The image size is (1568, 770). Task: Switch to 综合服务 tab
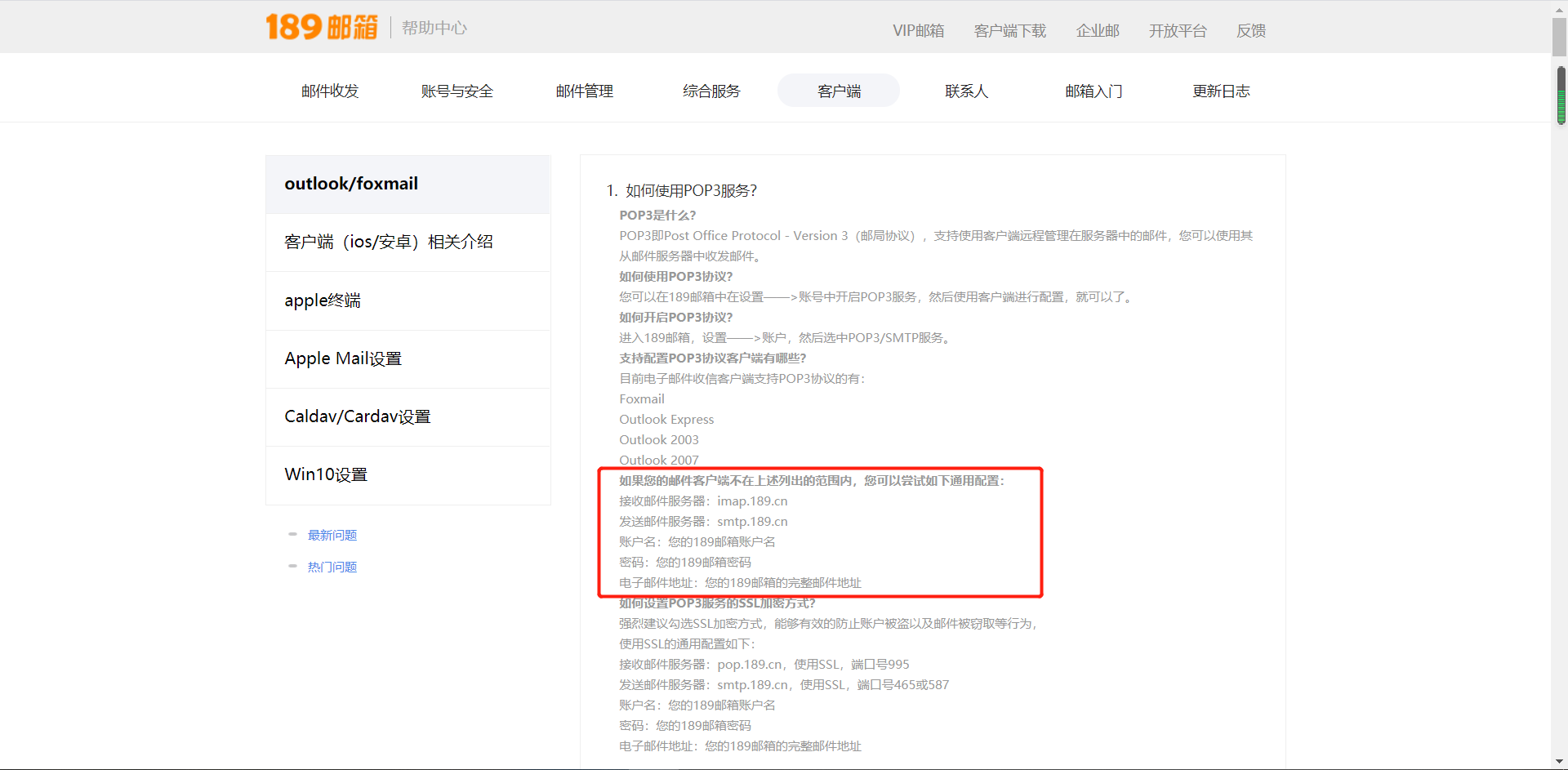click(711, 91)
